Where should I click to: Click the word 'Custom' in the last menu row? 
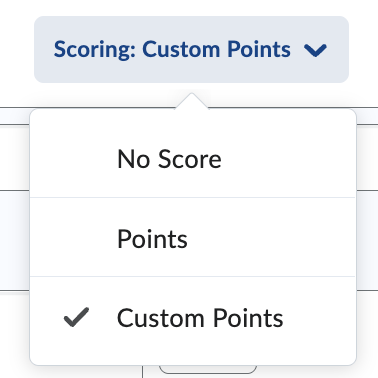160,318
